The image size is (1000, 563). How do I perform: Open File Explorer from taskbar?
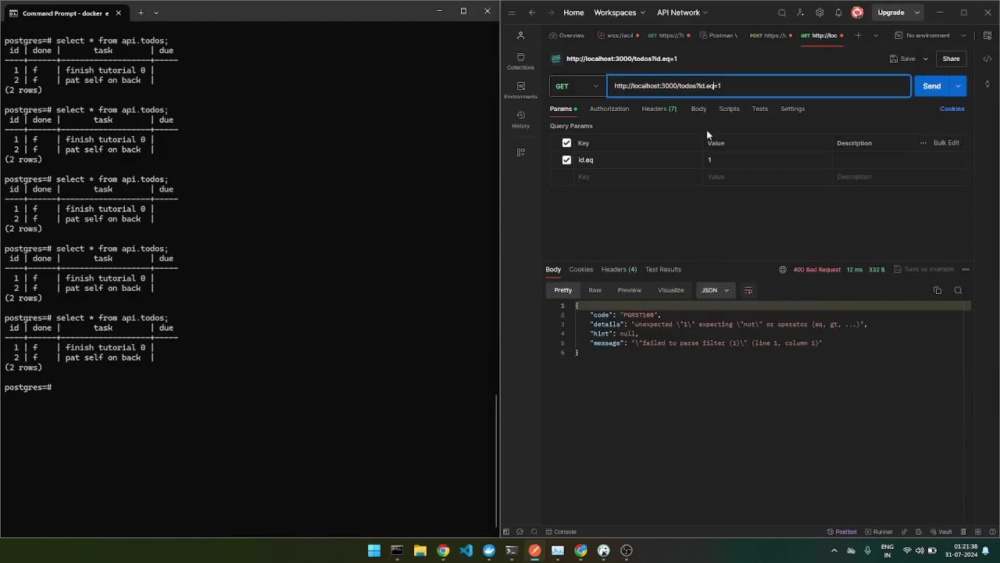[420, 550]
